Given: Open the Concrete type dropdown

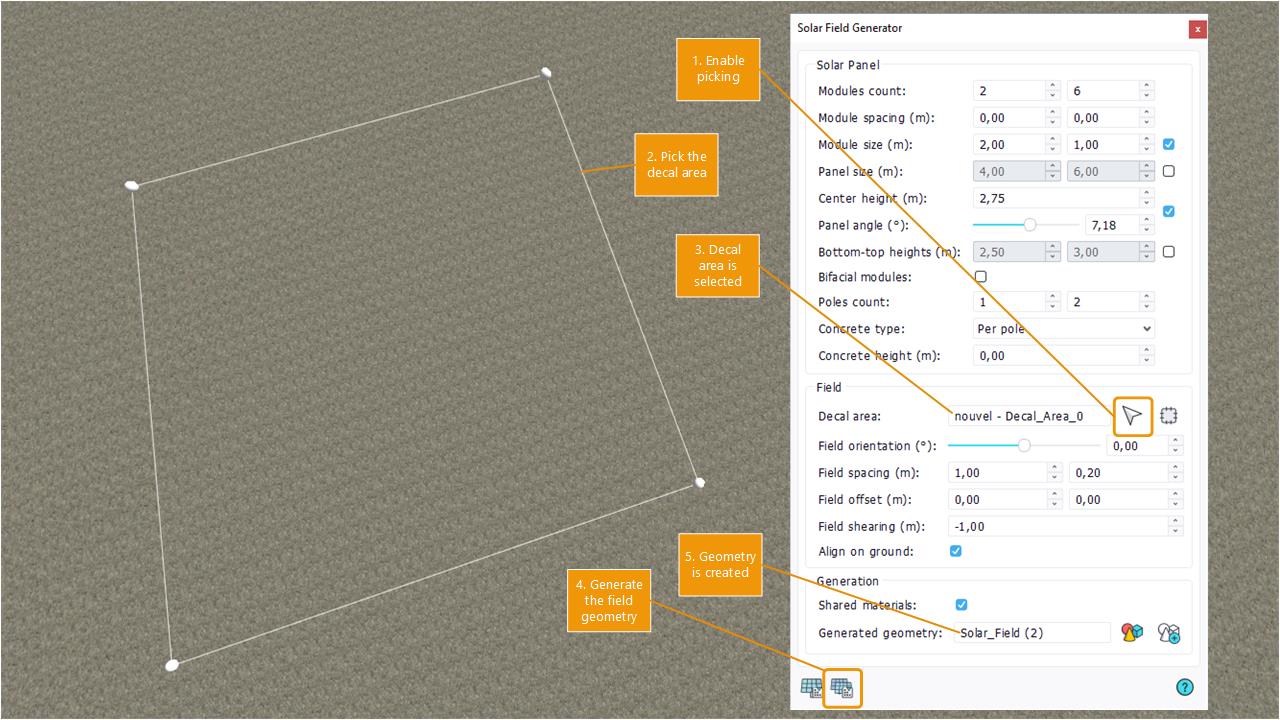Looking at the screenshot, I should tap(1062, 328).
